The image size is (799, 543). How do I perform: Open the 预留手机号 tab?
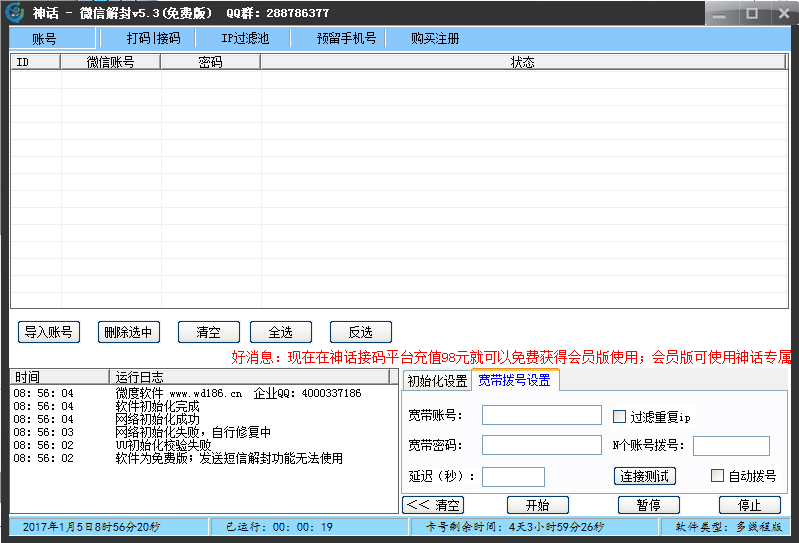click(346, 38)
